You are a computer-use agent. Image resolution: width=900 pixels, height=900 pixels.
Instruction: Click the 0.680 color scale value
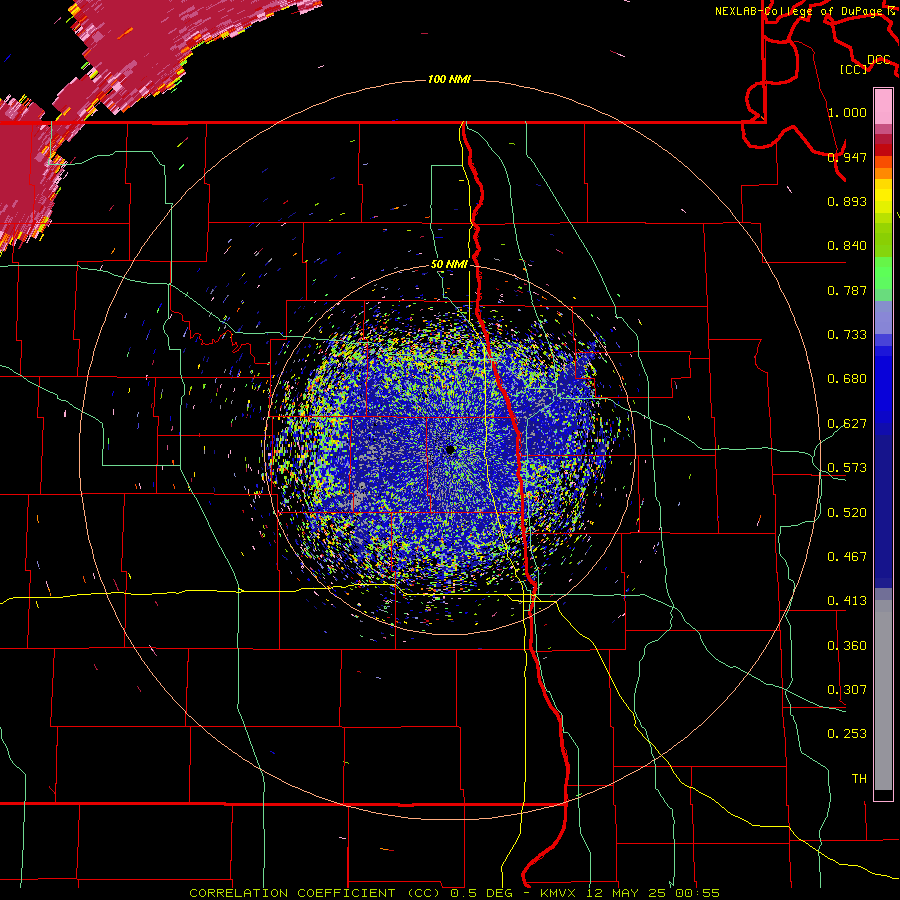click(847, 379)
